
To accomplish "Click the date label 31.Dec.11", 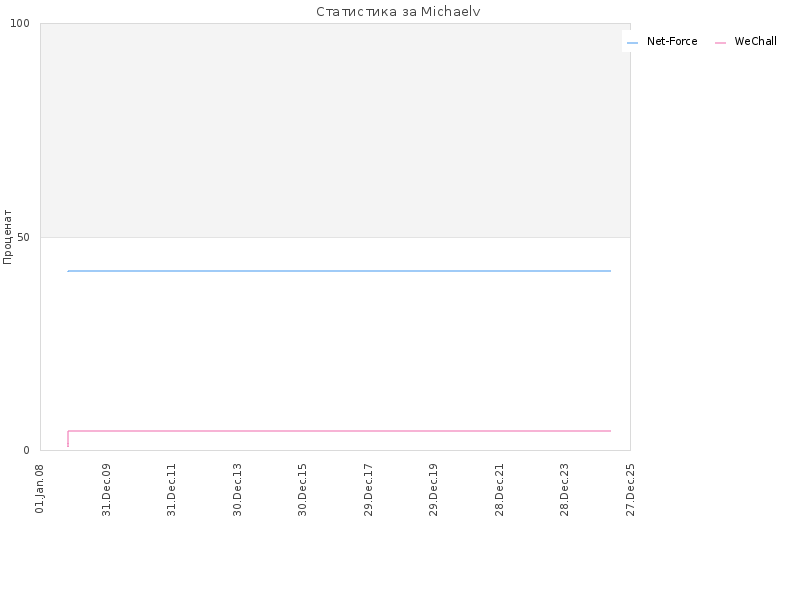I will 171,490.
